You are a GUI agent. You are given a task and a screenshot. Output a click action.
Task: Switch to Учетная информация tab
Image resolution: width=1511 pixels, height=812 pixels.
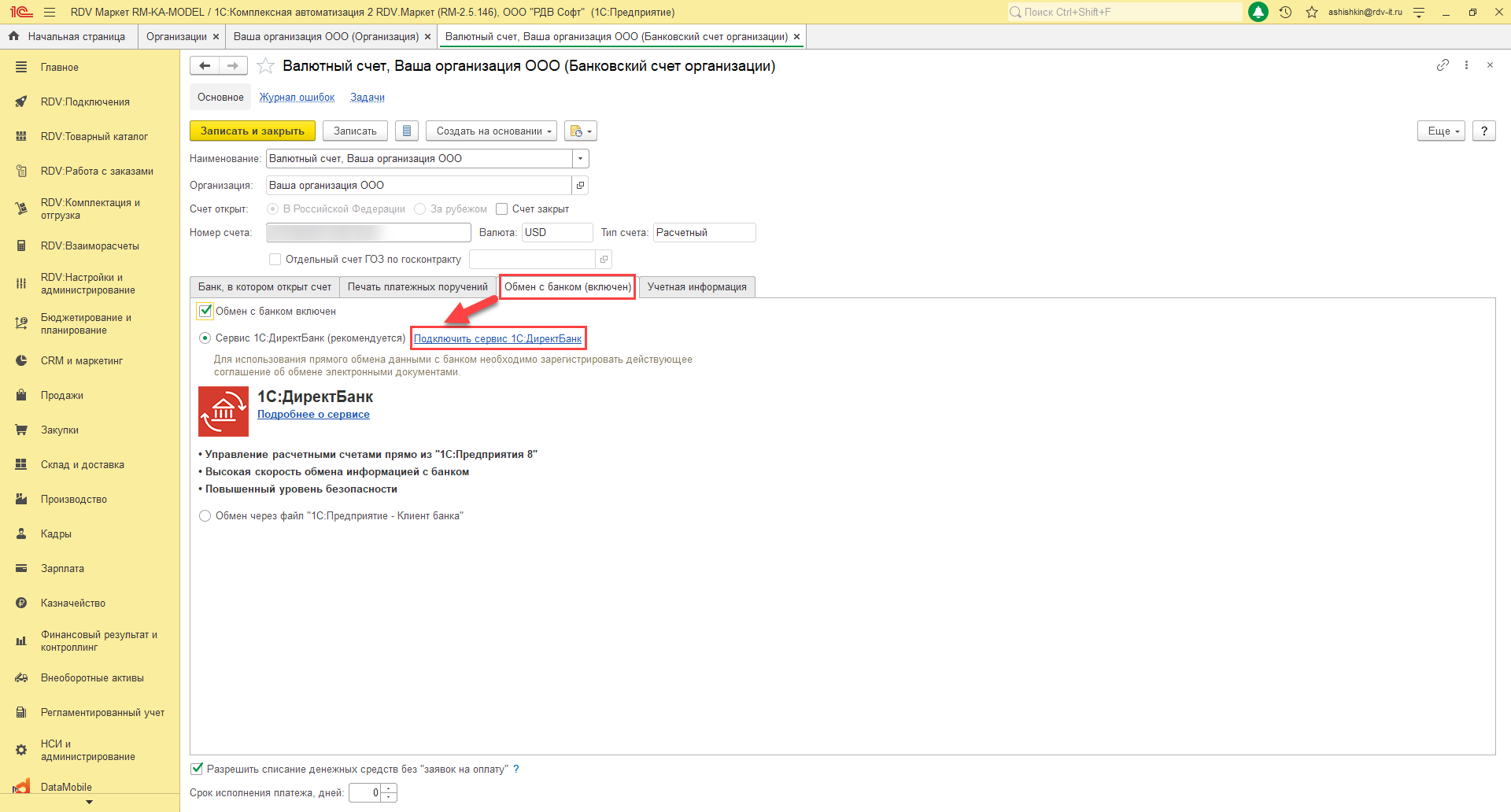697,287
